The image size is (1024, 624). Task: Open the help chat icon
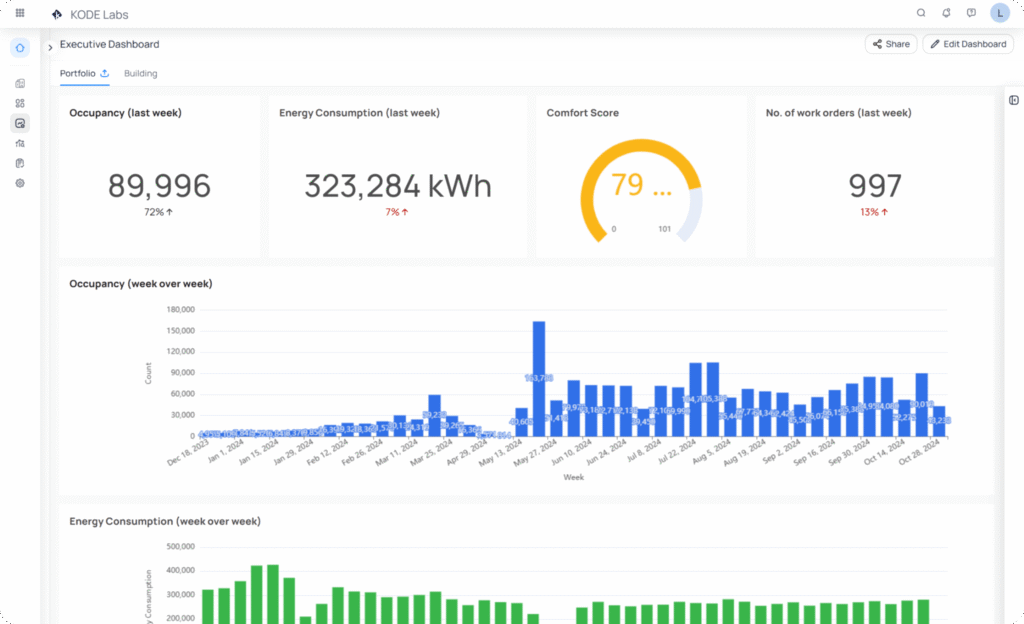point(971,13)
